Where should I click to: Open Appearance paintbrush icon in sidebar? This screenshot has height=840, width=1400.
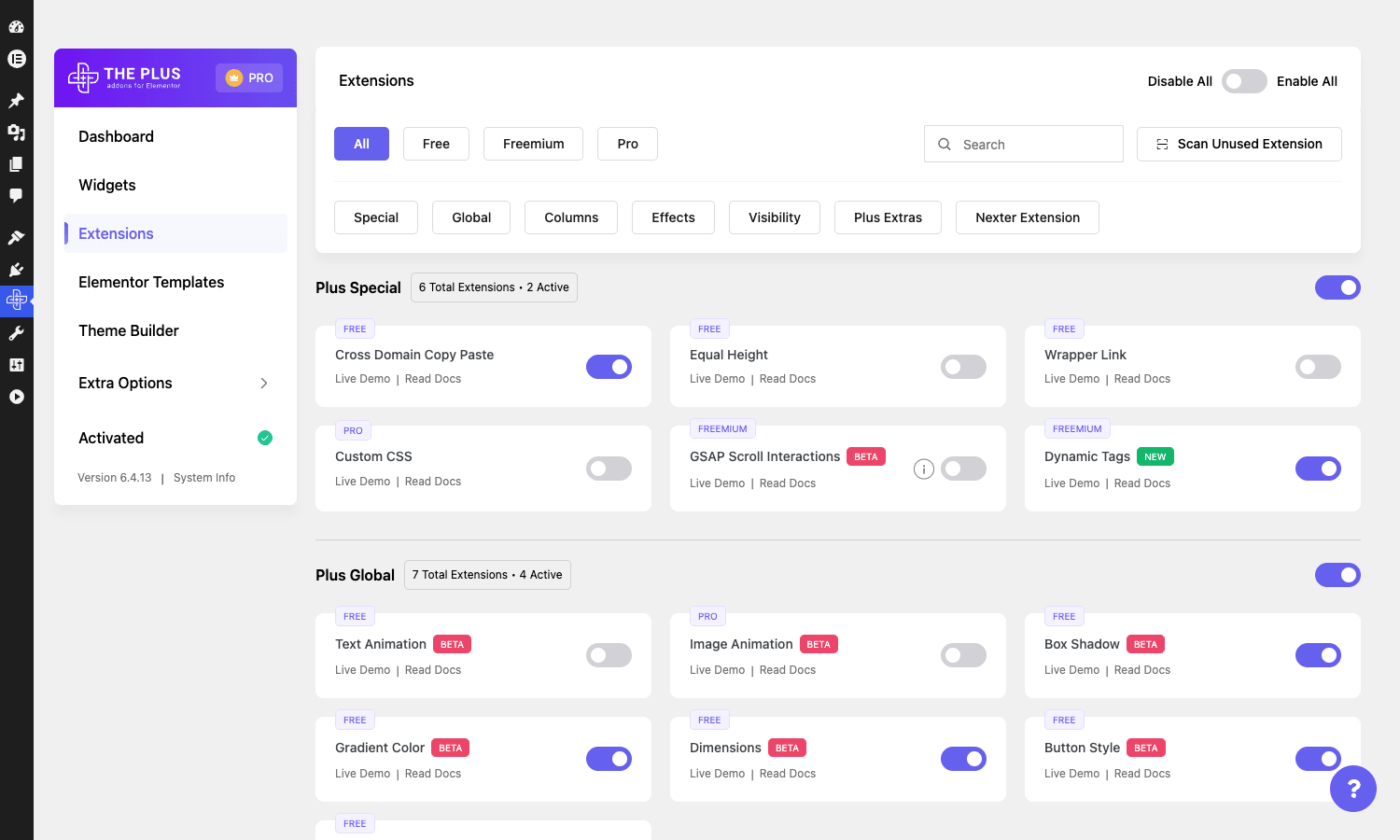[16, 238]
